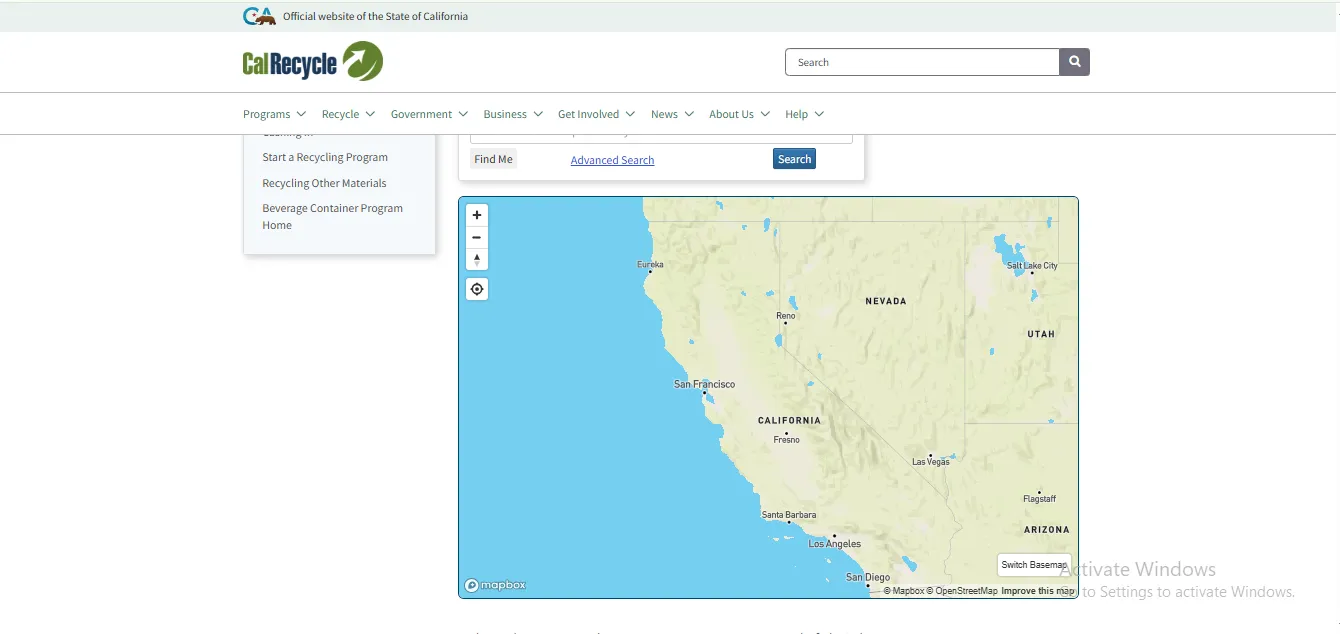Click the Find Me button

tap(493, 159)
